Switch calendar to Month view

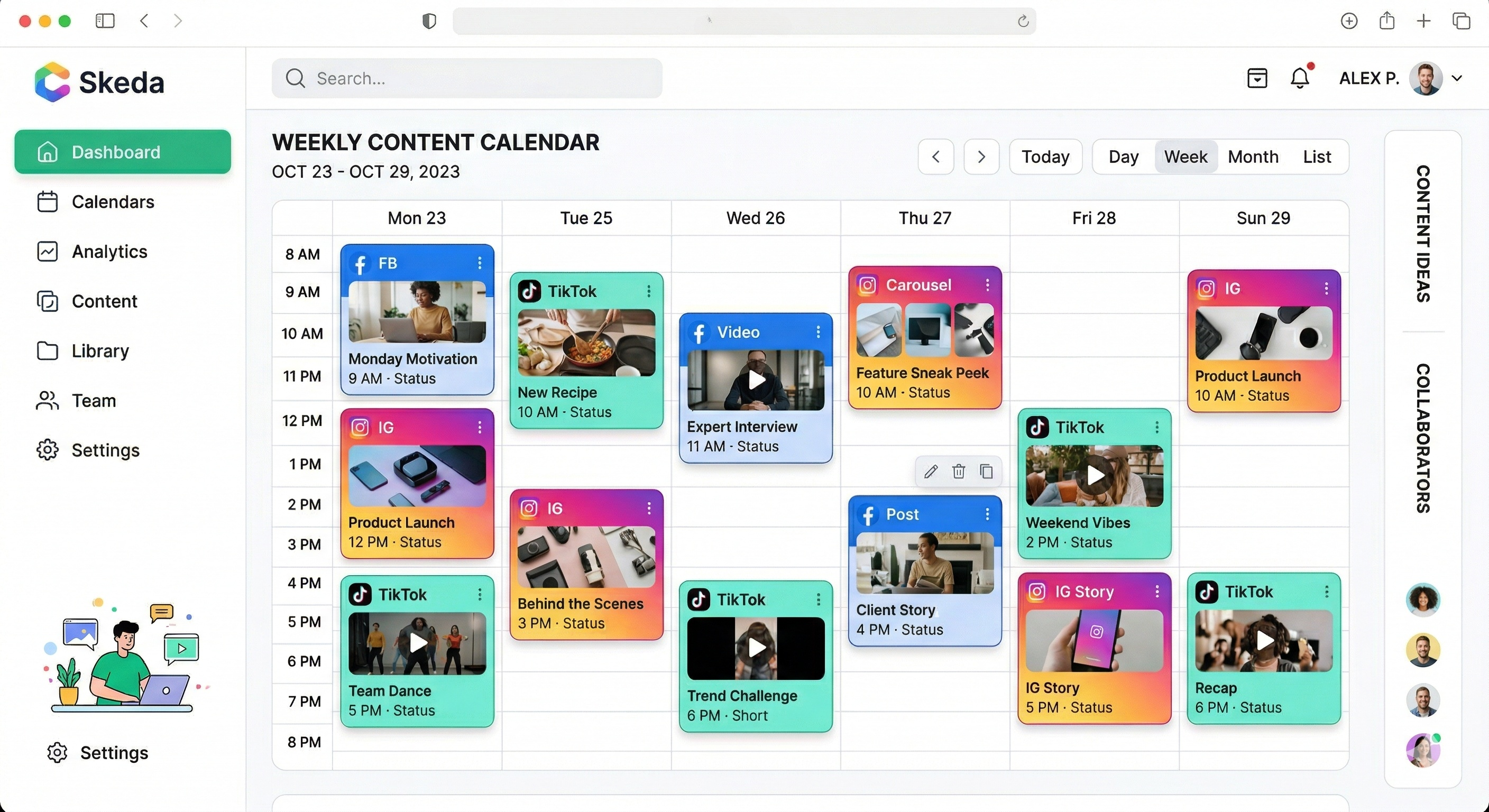pos(1253,156)
